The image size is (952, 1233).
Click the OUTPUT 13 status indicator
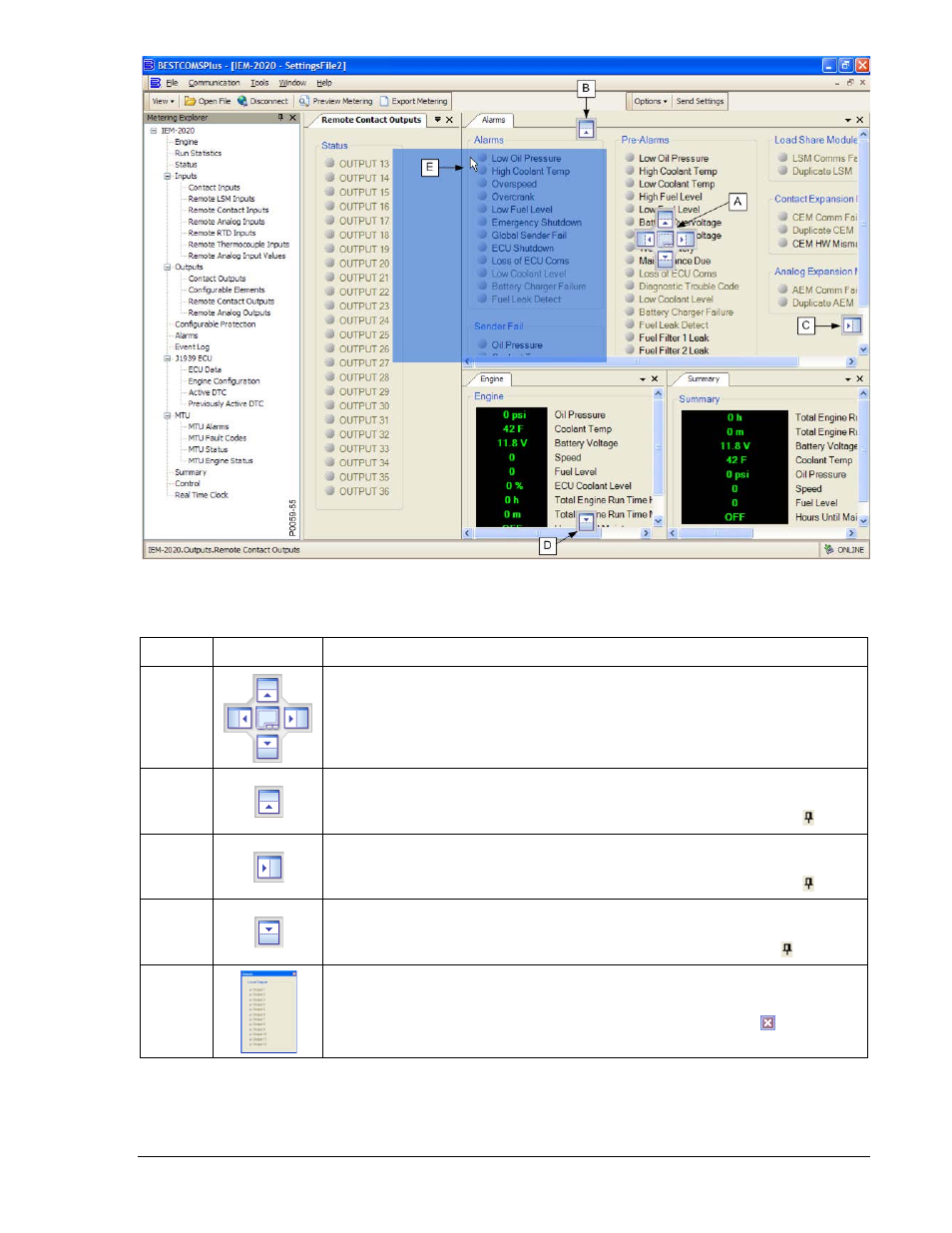(x=330, y=164)
